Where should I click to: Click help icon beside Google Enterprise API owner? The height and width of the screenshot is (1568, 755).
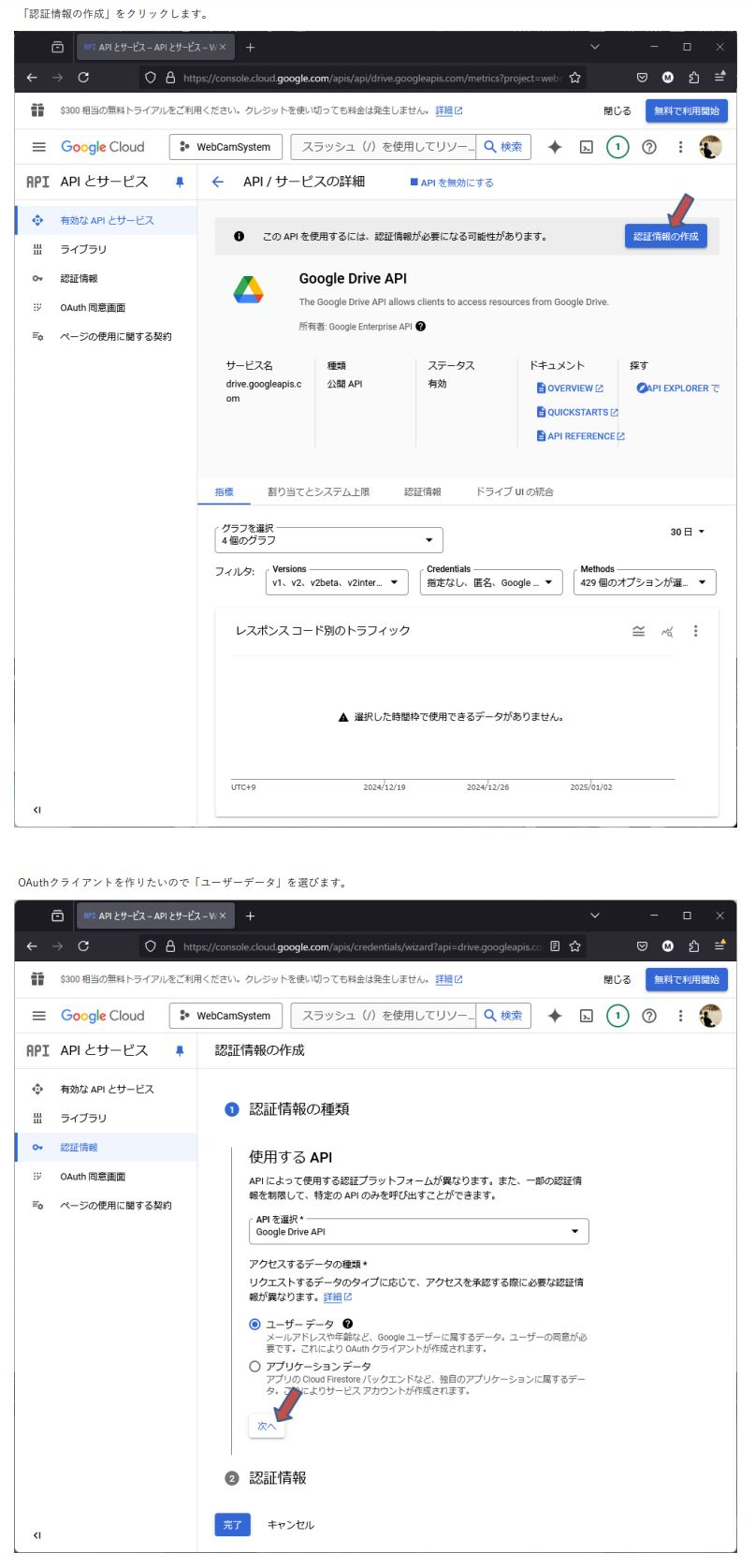[421, 327]
